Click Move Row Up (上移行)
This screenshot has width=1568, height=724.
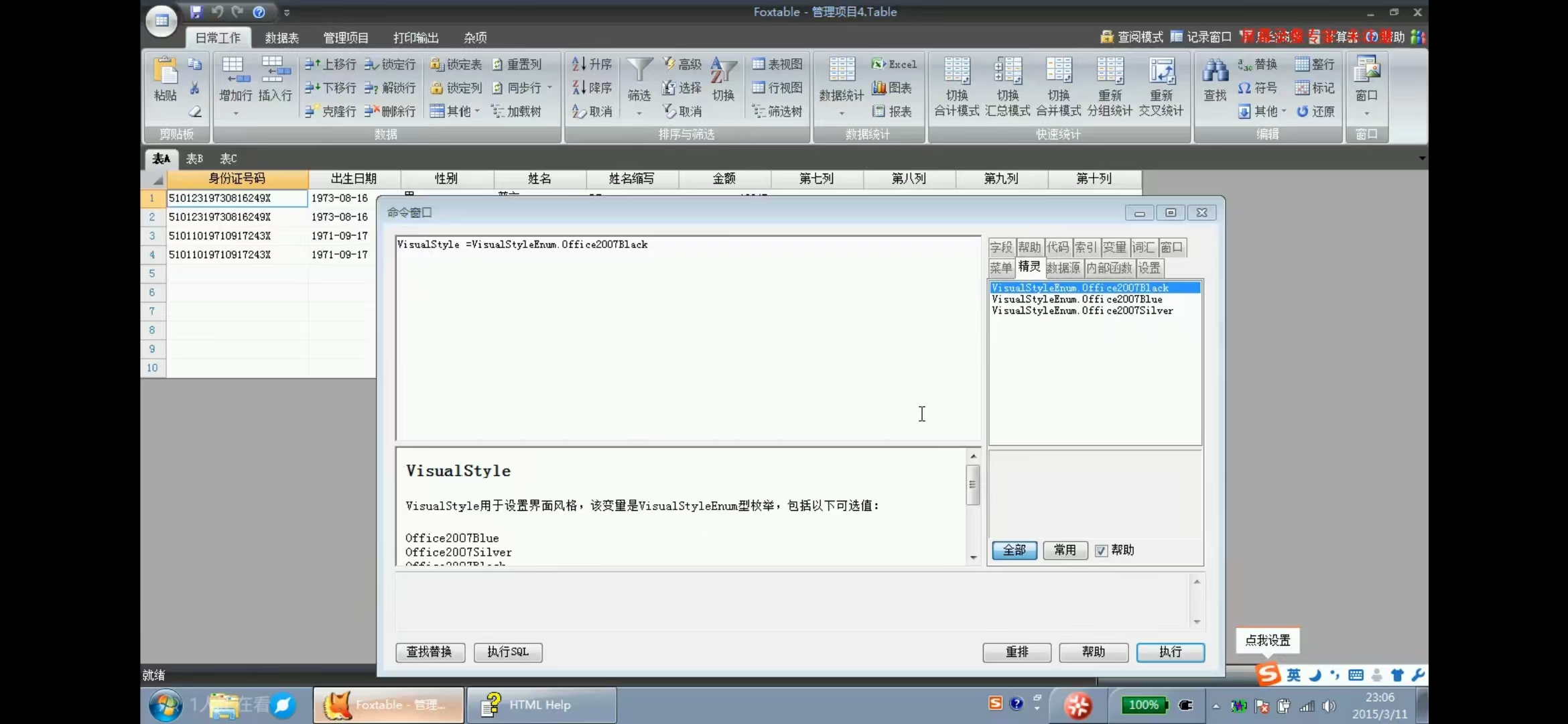point(330,64)
